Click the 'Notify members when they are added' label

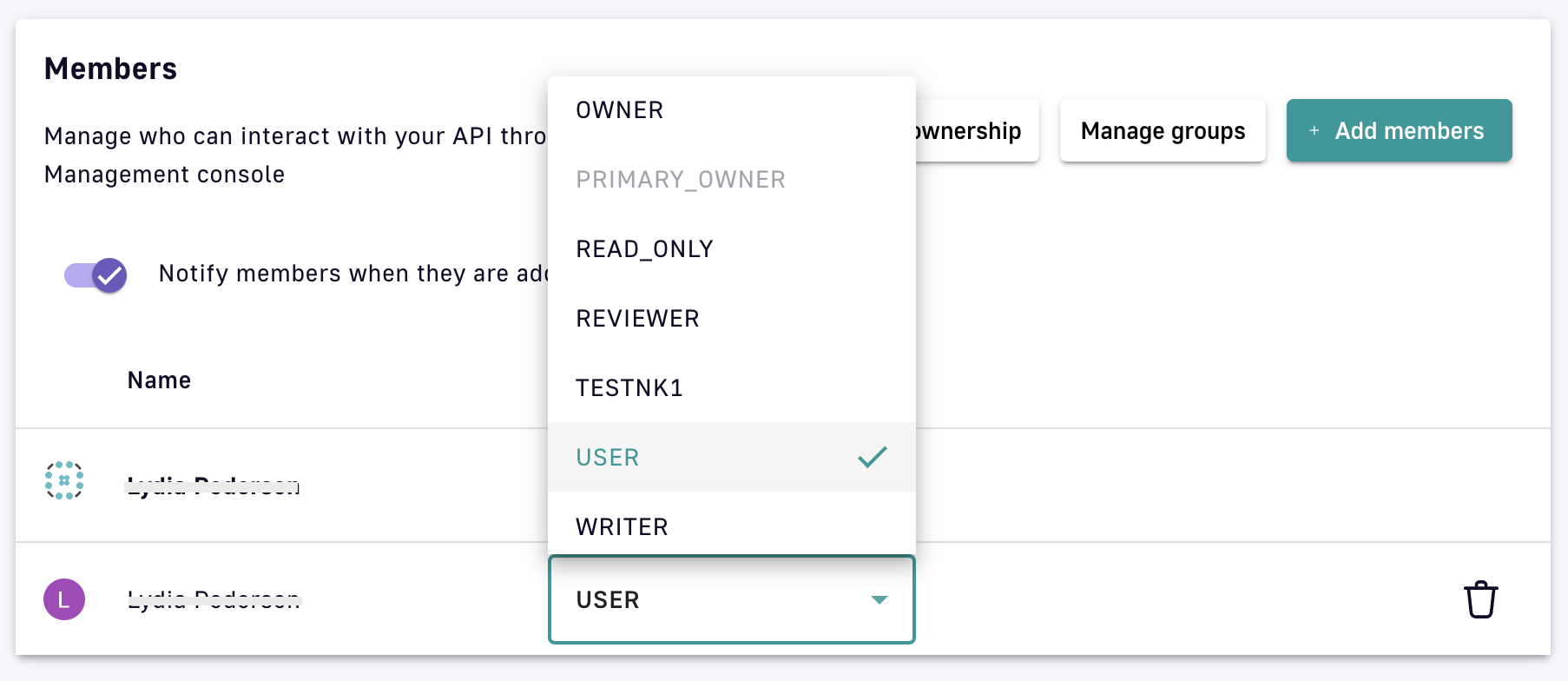(x=352, y=274)
